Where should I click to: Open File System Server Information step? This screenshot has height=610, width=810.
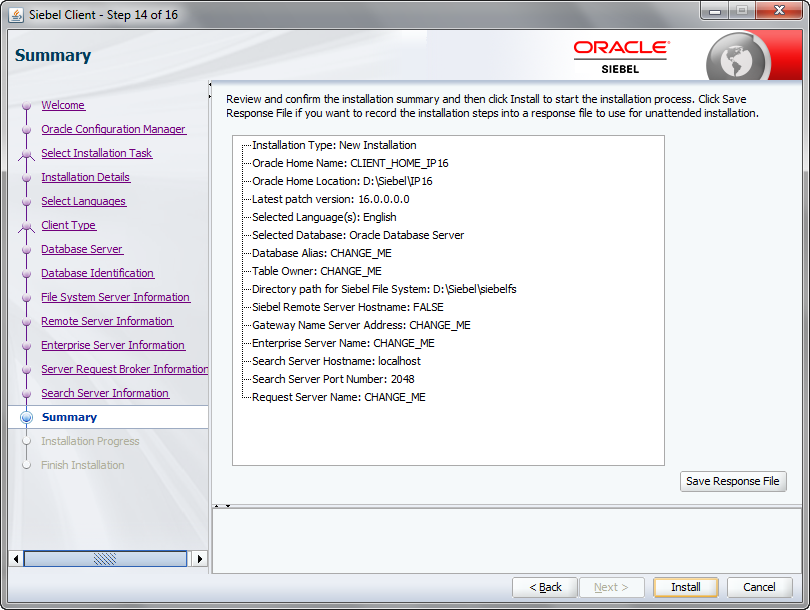(x=115, y=297)
